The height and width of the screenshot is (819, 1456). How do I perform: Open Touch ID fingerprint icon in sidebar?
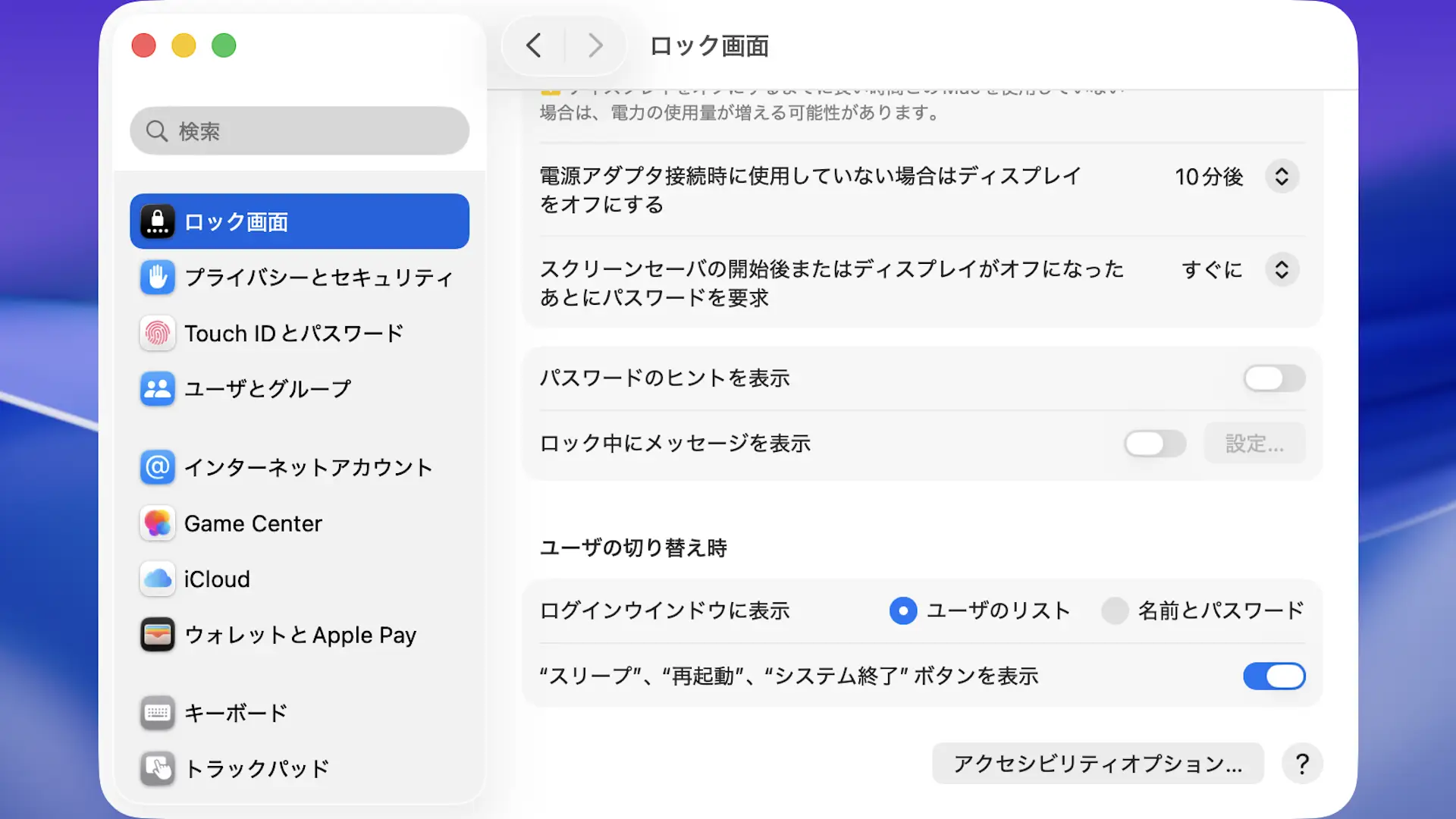tap(157, 333)
